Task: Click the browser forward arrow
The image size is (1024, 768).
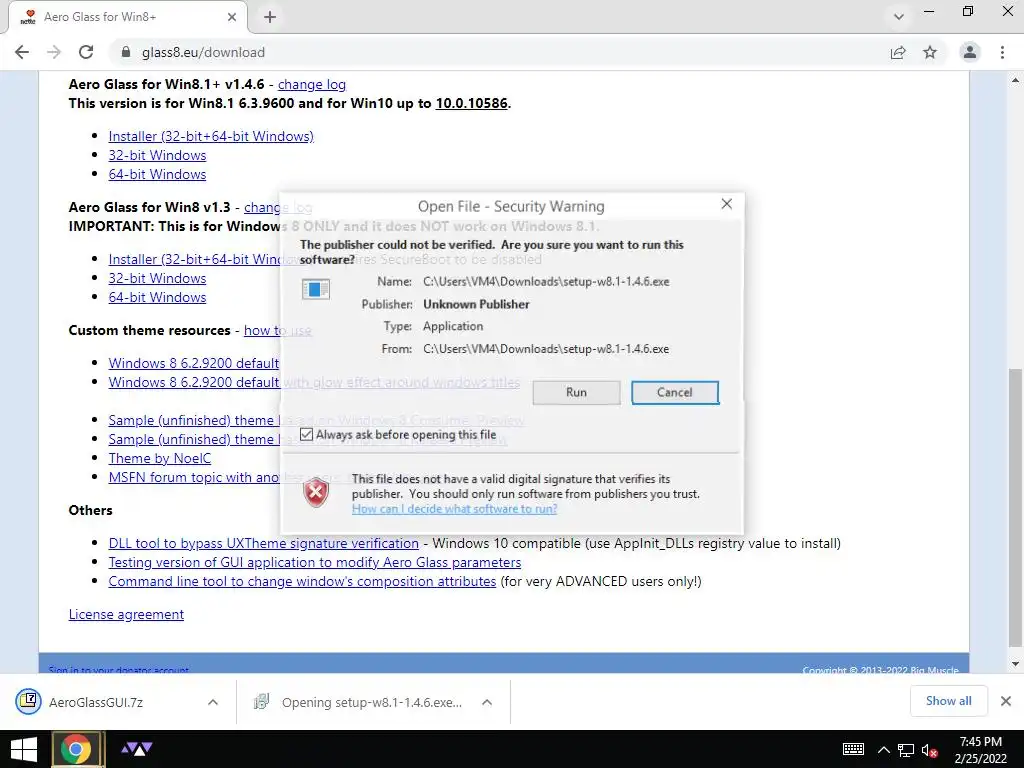Action: click(54, 52)
